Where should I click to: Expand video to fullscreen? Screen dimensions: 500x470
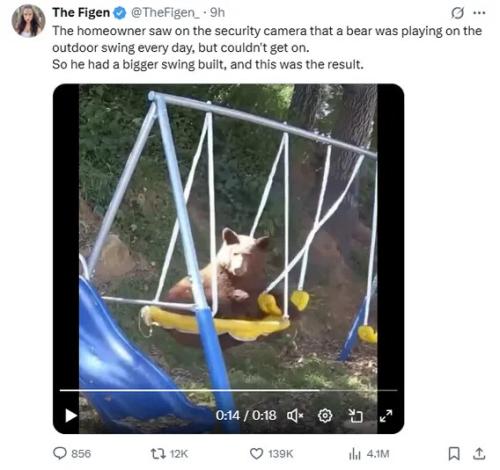click(386, 416)
